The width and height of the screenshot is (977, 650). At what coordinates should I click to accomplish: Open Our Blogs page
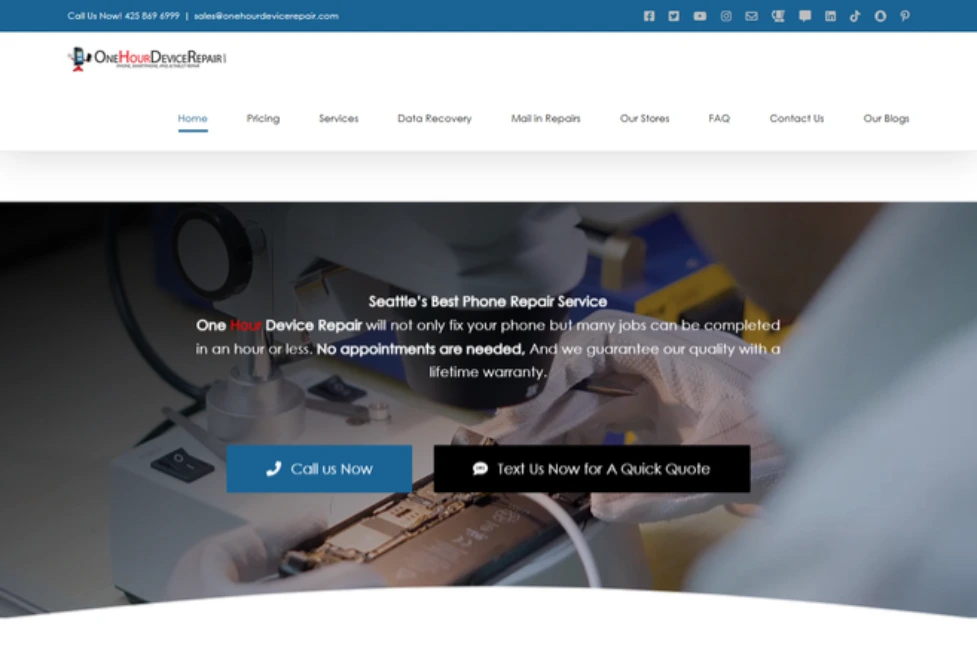pos(886,118)
